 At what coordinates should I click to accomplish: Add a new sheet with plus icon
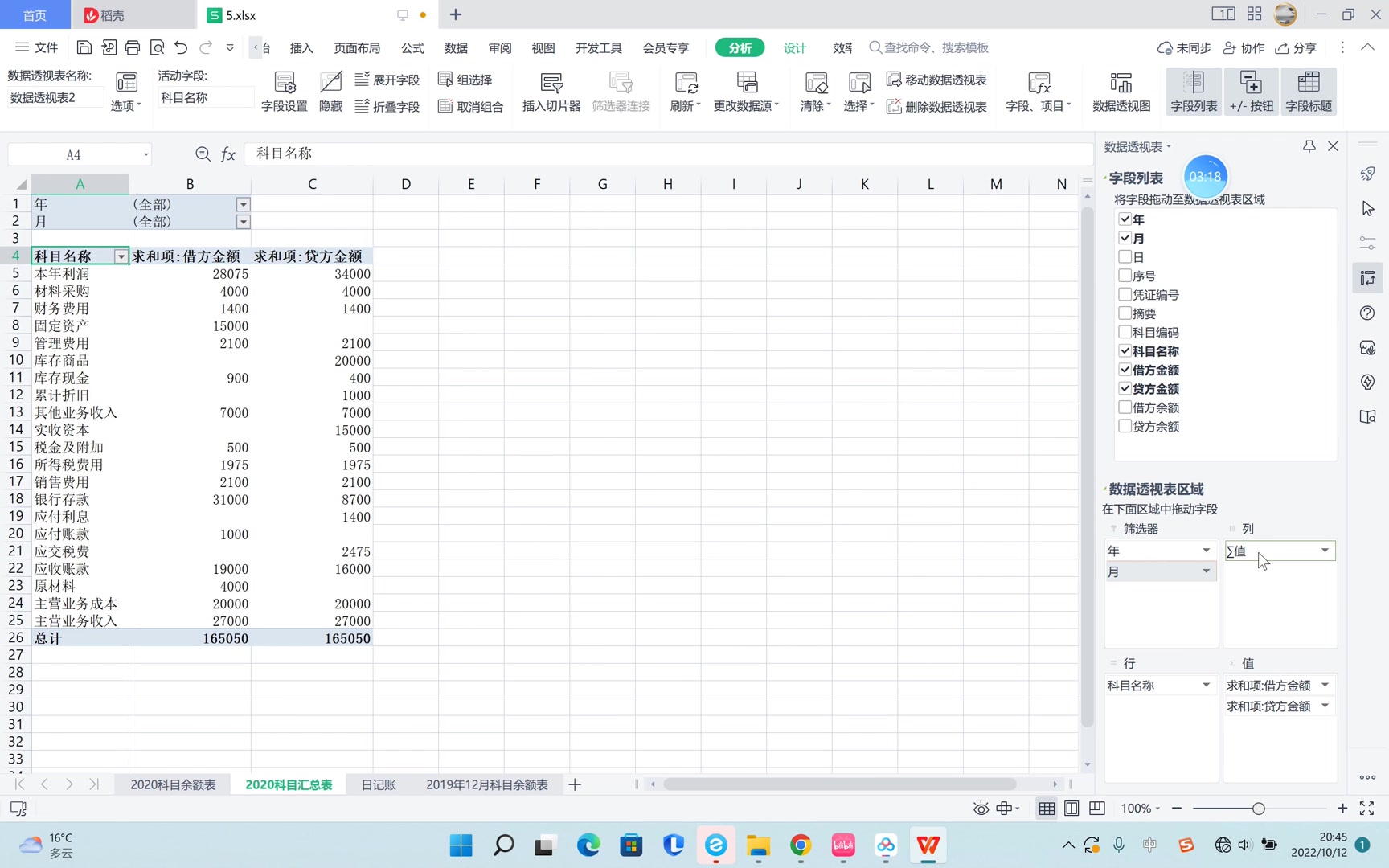tap(575, 784)
